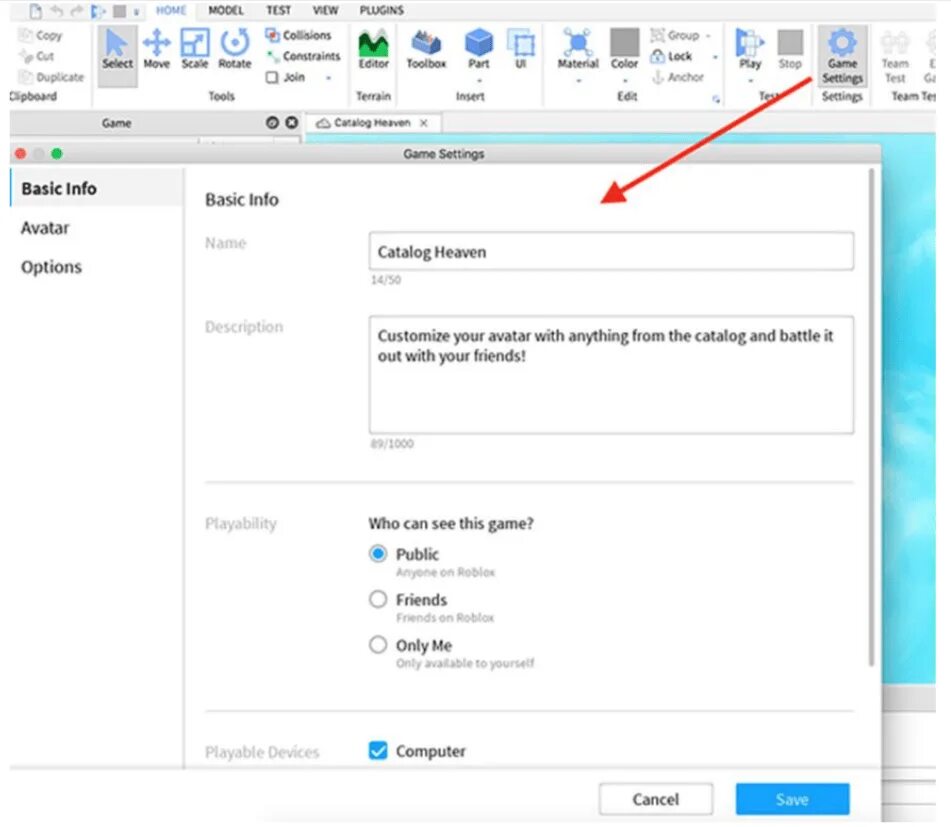This screenshot has height=827, width=951.
Task: Activate the Scale tool
Action: tap(195, 49)
